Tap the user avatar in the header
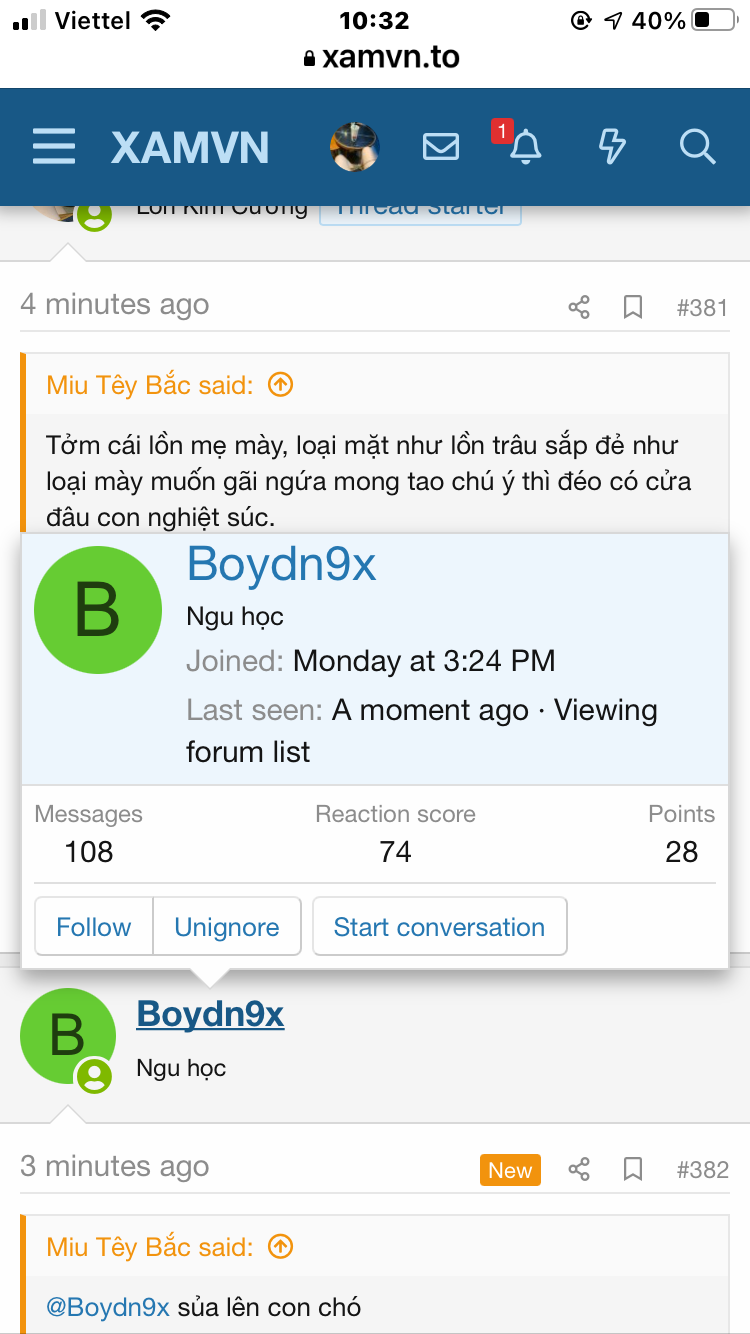The width and height of the screenshot is (750, 1334). click(x=355, y=147)
